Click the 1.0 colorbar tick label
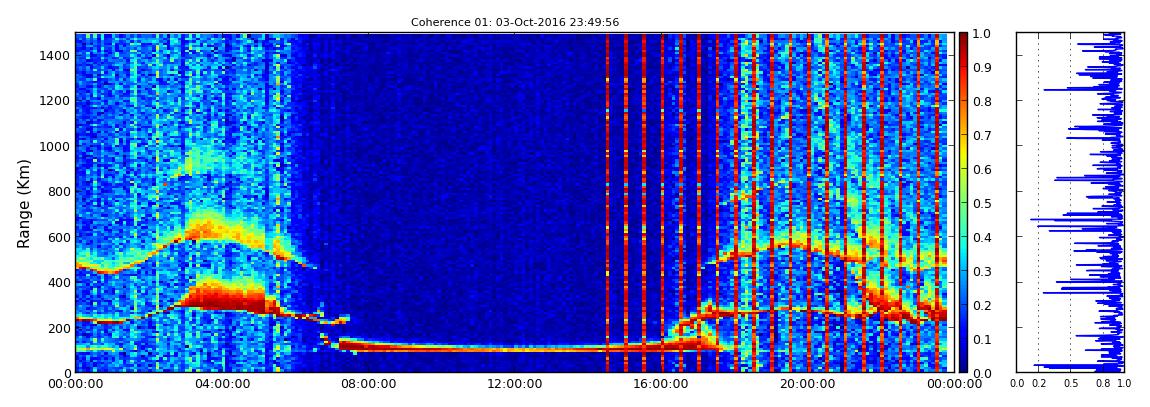 [981, 34]
